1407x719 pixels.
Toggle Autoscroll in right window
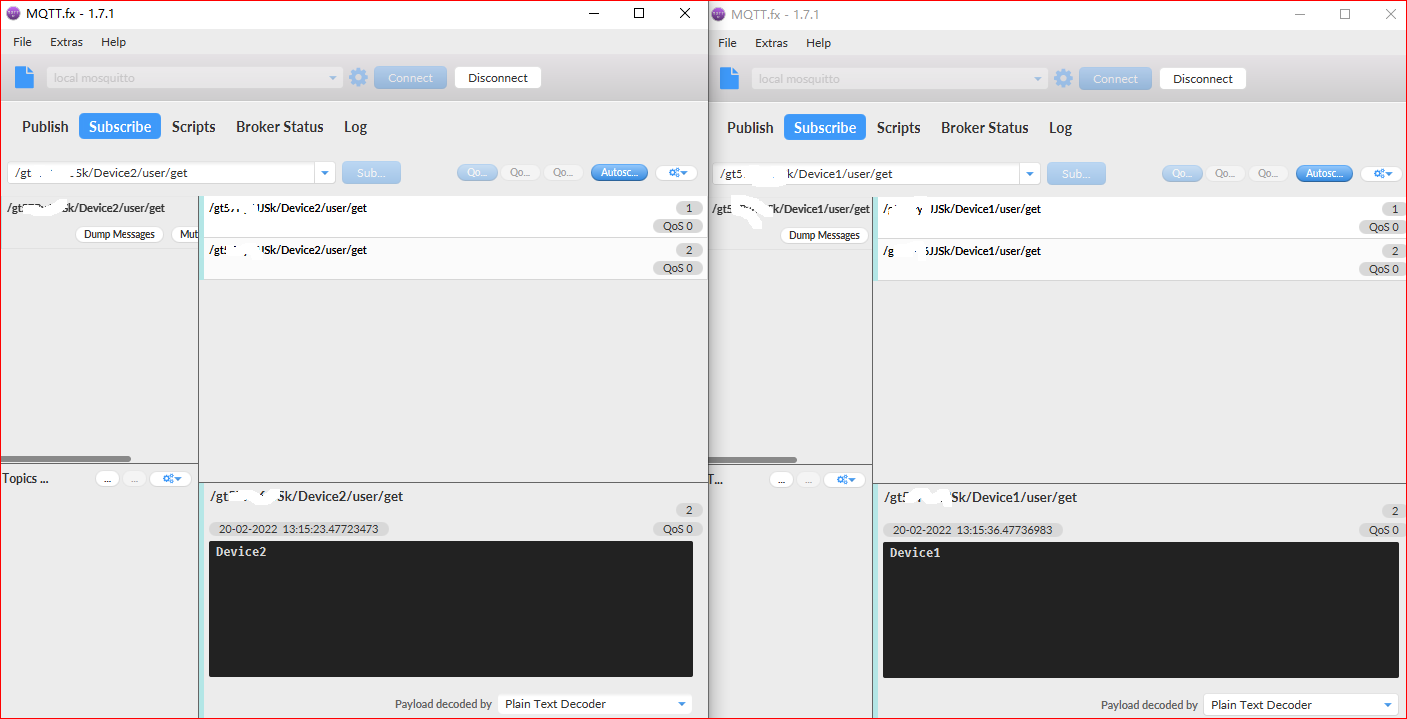1325,174
